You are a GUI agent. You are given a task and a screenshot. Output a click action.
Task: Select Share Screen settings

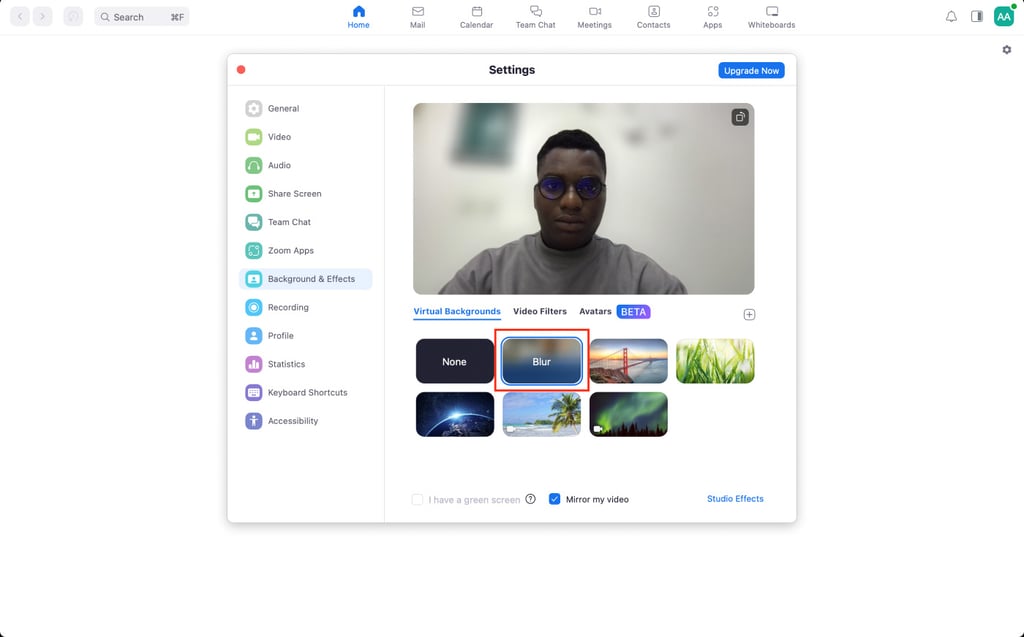pos(306,193)
